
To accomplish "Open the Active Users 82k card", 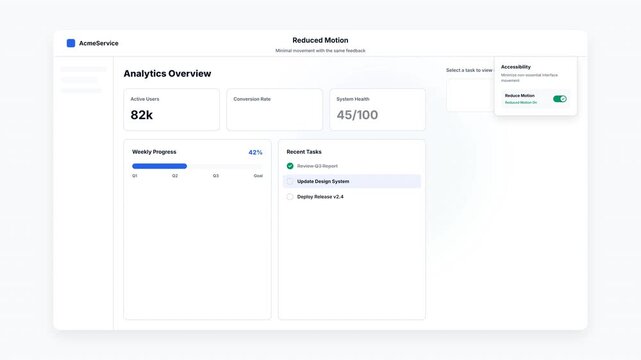I will pos(172,110).
